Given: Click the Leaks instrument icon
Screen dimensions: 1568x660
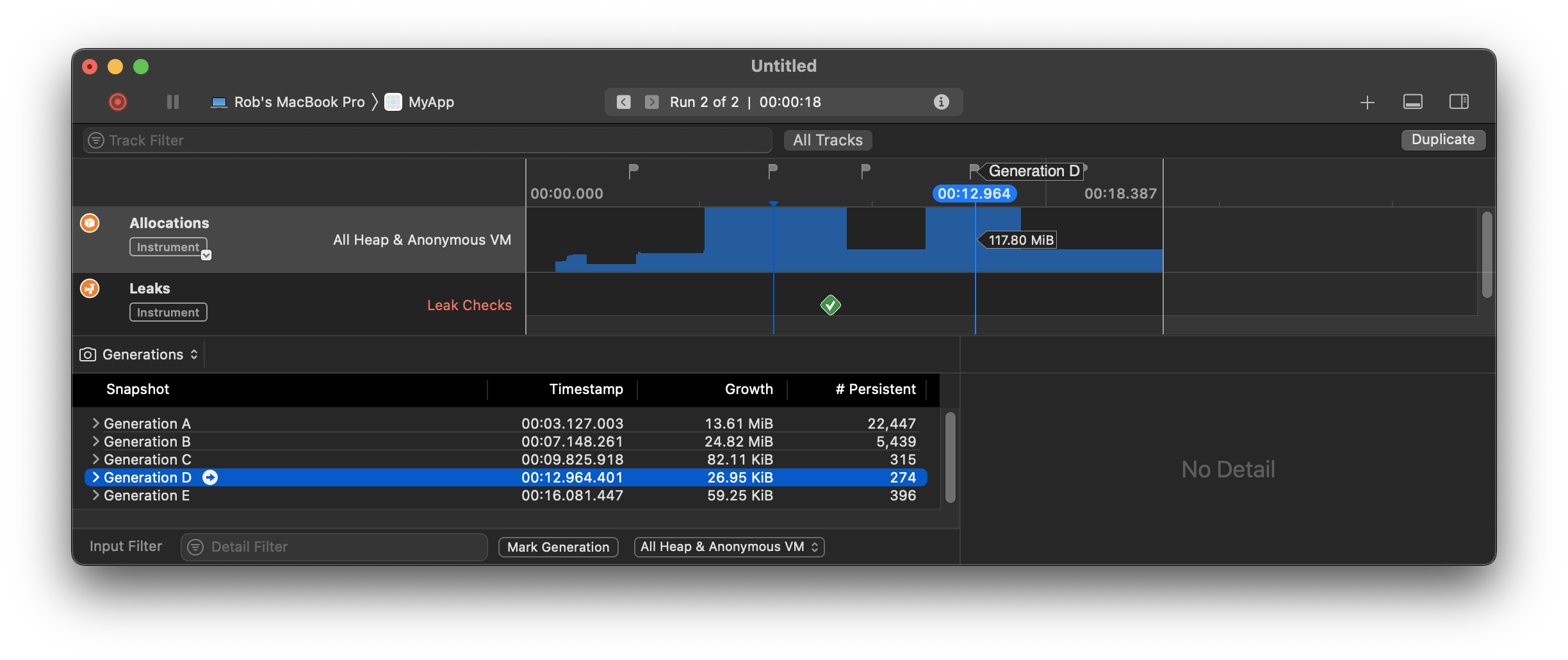Looking at the screenshot, I should point(90,288).
